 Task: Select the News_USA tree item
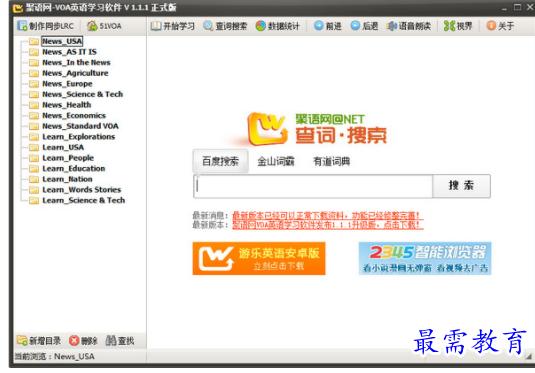click(x=62, y=41)
